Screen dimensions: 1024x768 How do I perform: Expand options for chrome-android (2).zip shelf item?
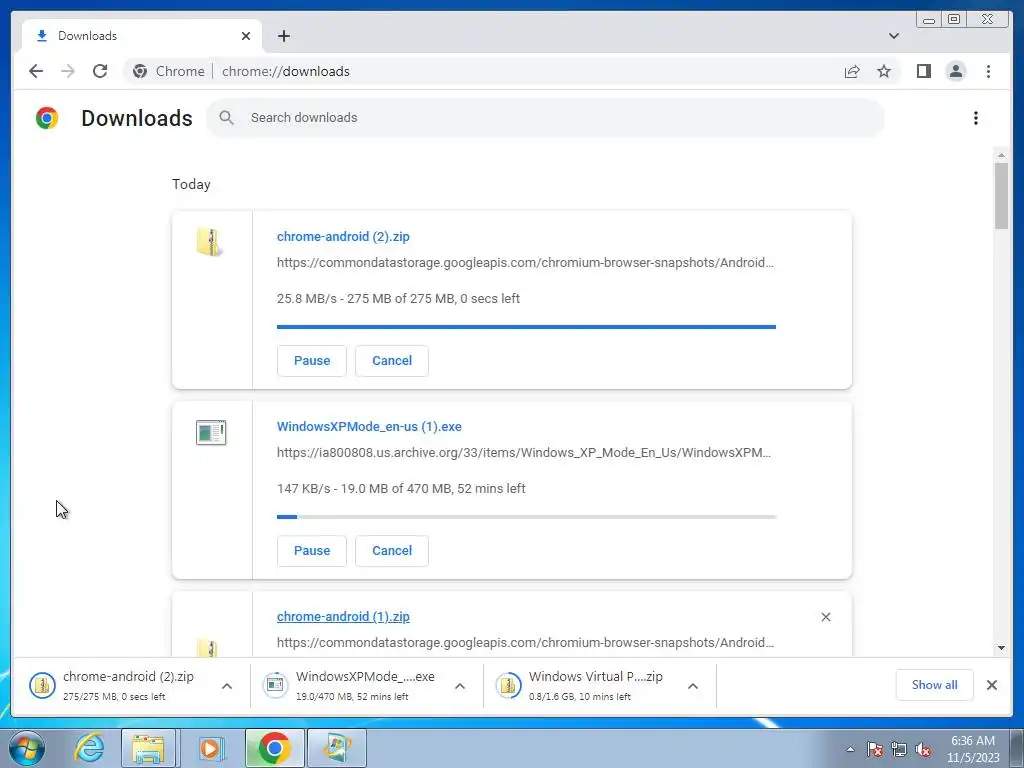pos(227,686)
